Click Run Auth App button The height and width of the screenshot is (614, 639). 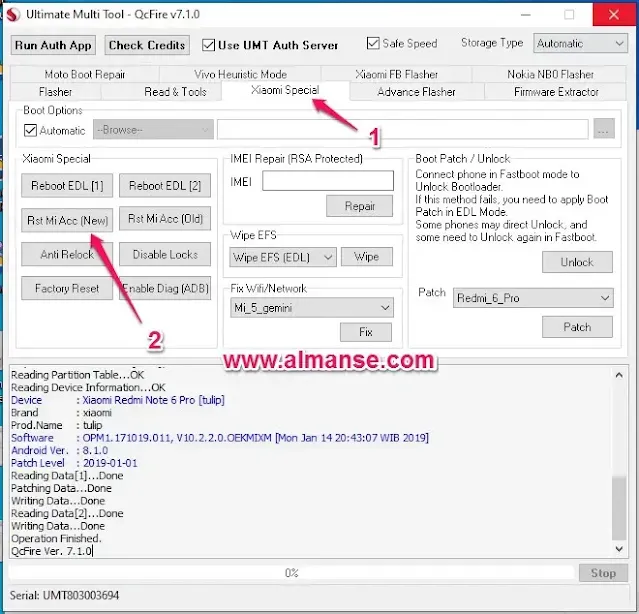point(53,45)
